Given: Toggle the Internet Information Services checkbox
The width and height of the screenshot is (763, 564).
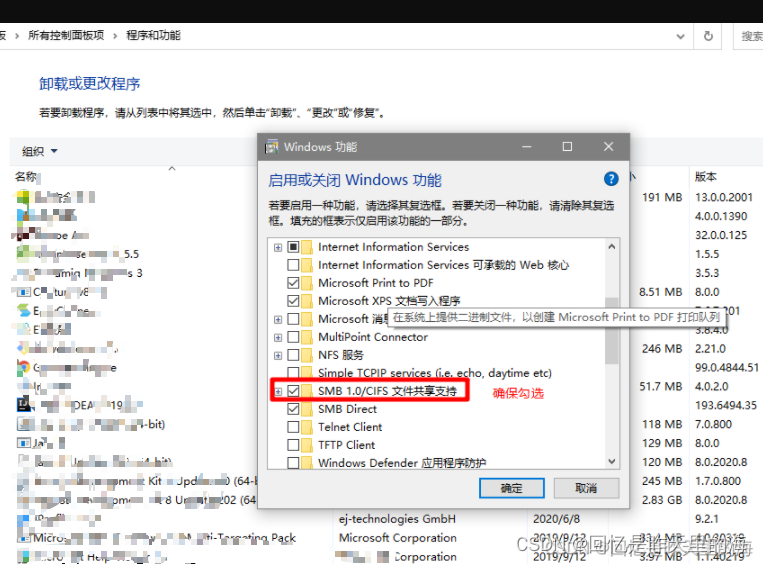Looking at the screenshot, I should 293,247.
